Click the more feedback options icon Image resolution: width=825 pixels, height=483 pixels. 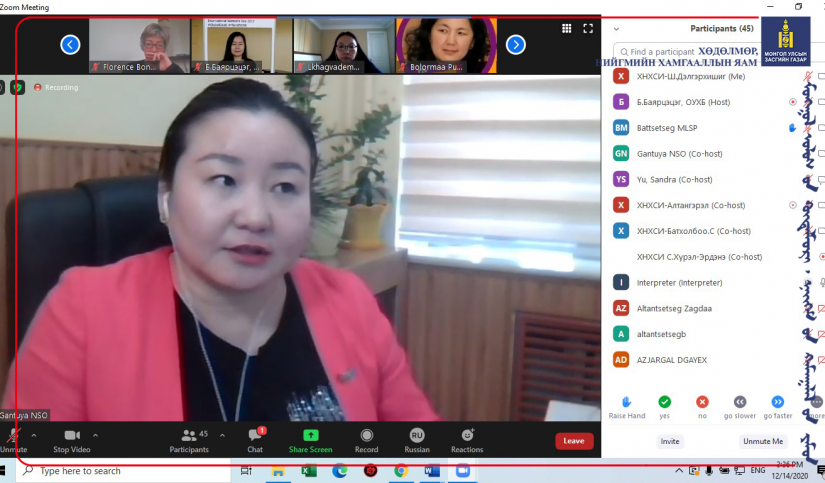pos(816,402)
